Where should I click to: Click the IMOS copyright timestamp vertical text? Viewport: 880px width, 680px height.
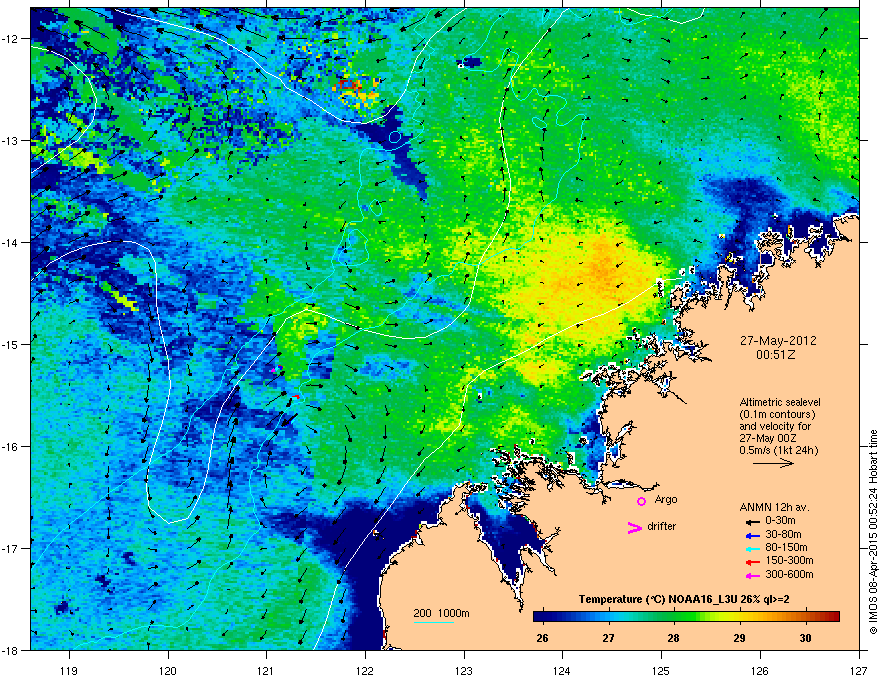tap(873, 532)
